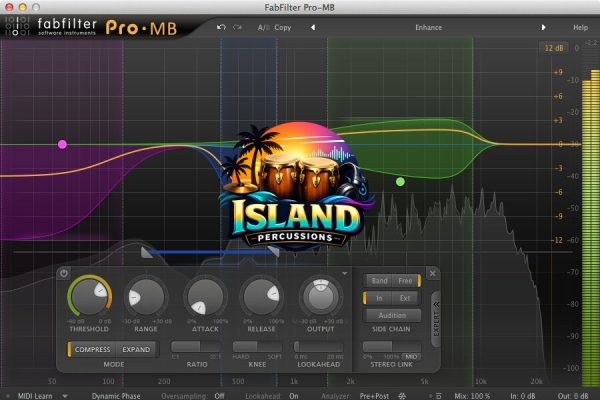Viewport: 600px width, 400px height.
Task: Click the MIDI Learn button
Action: (x=35, y=396)
